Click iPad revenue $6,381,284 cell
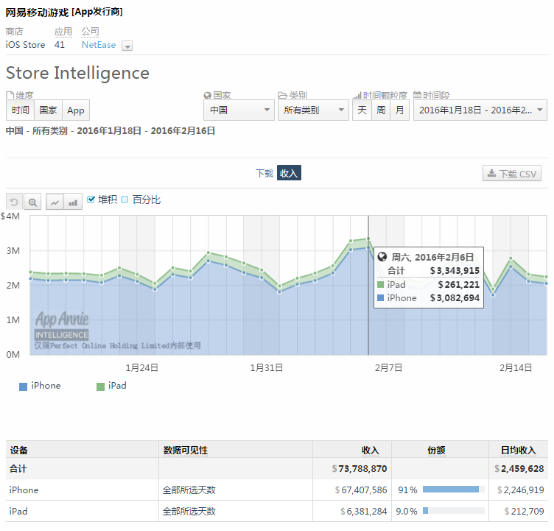The height and width of the screenshot is (531, 554). [364, 511]
